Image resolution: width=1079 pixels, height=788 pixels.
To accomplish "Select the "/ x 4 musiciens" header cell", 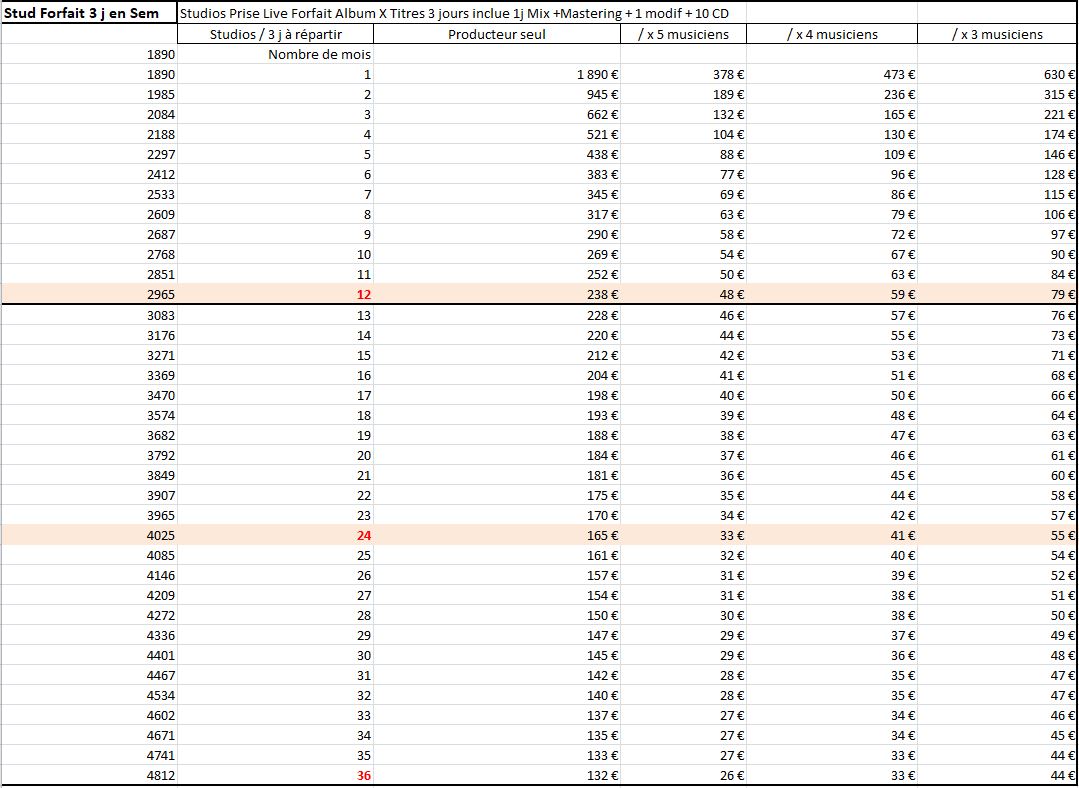I will tap(831, 34).
